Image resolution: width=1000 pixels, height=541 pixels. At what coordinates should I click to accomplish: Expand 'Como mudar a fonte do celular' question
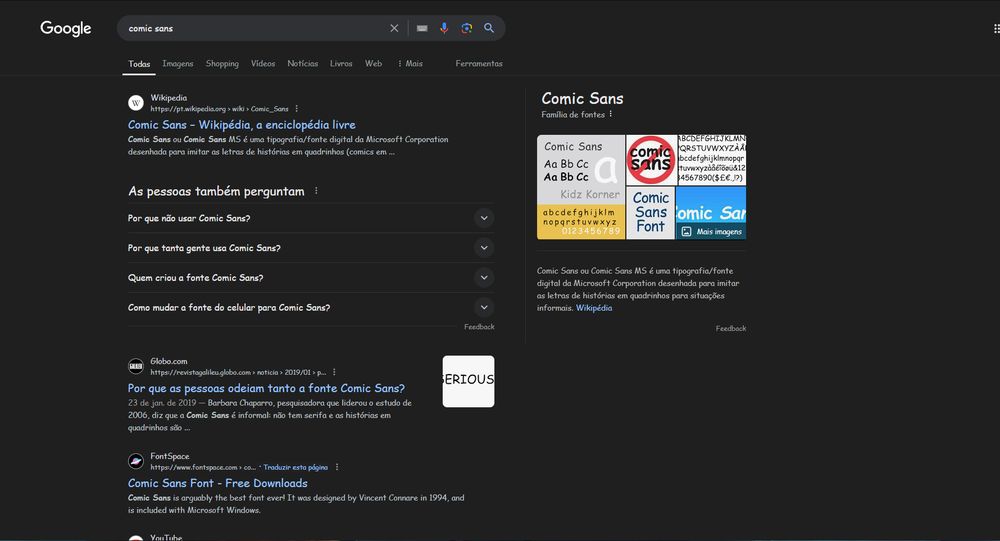(x=311, y=308)
